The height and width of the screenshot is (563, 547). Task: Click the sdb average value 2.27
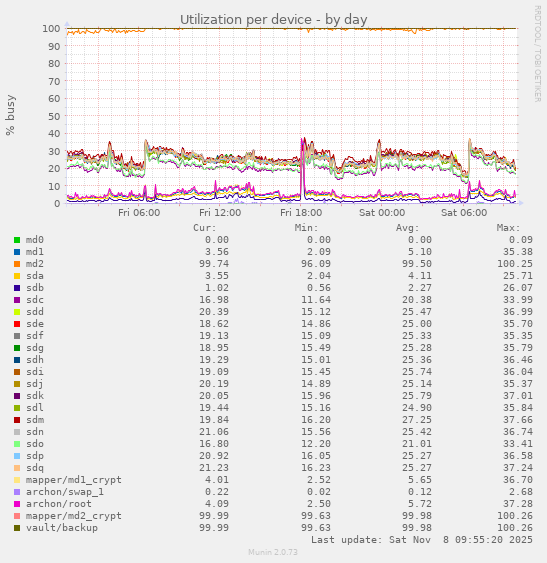pos(419,288)
